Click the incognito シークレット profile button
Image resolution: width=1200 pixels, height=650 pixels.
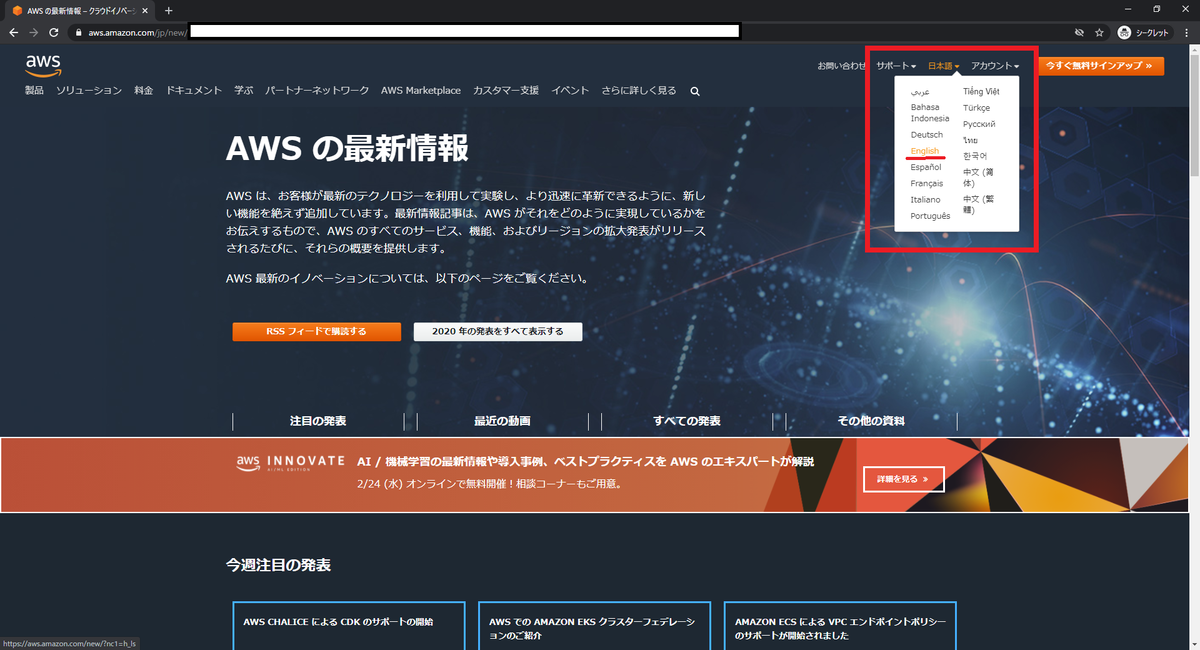tap(1144, 32)
